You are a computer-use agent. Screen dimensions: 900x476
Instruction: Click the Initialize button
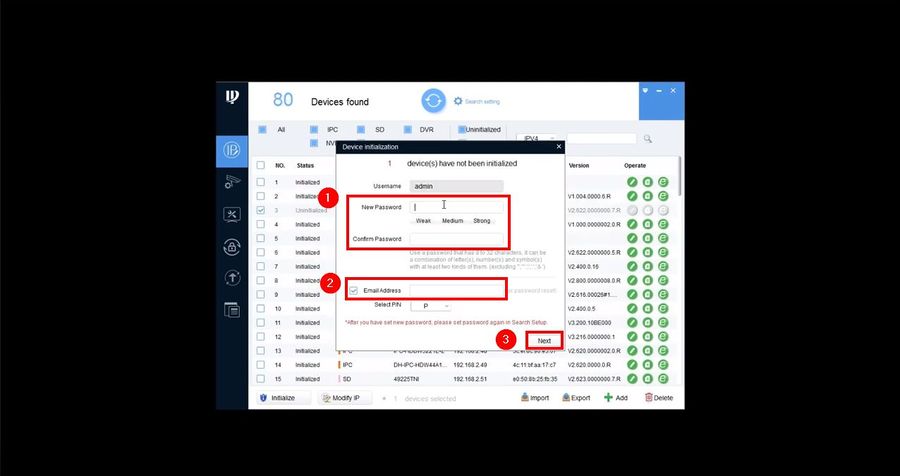click(x=283, y=398)
